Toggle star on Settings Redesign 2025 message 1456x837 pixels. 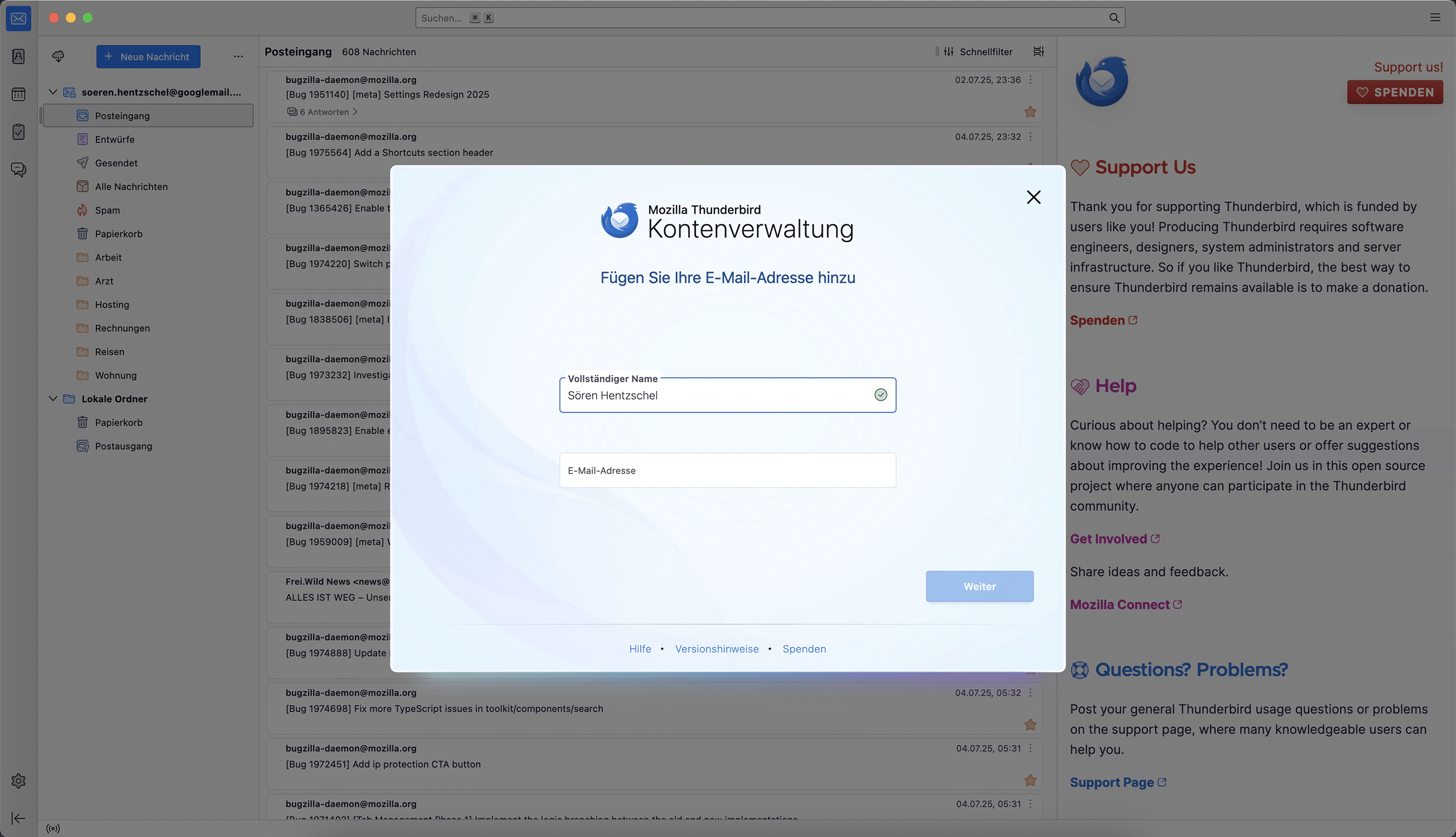click(1030, 112)
